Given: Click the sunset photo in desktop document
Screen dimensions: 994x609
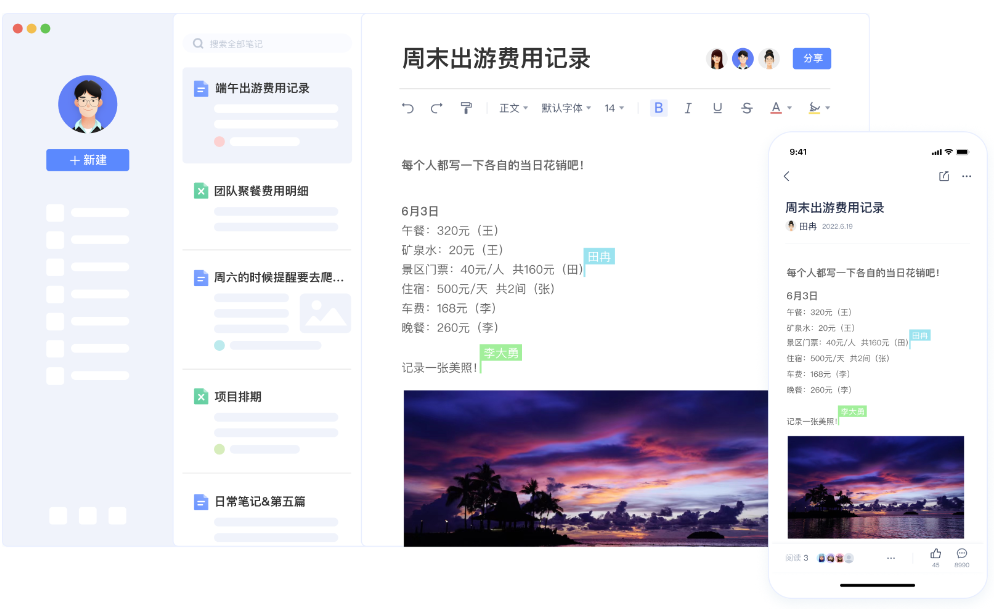Looking at the screenshot, I should [x=586, y=468].
